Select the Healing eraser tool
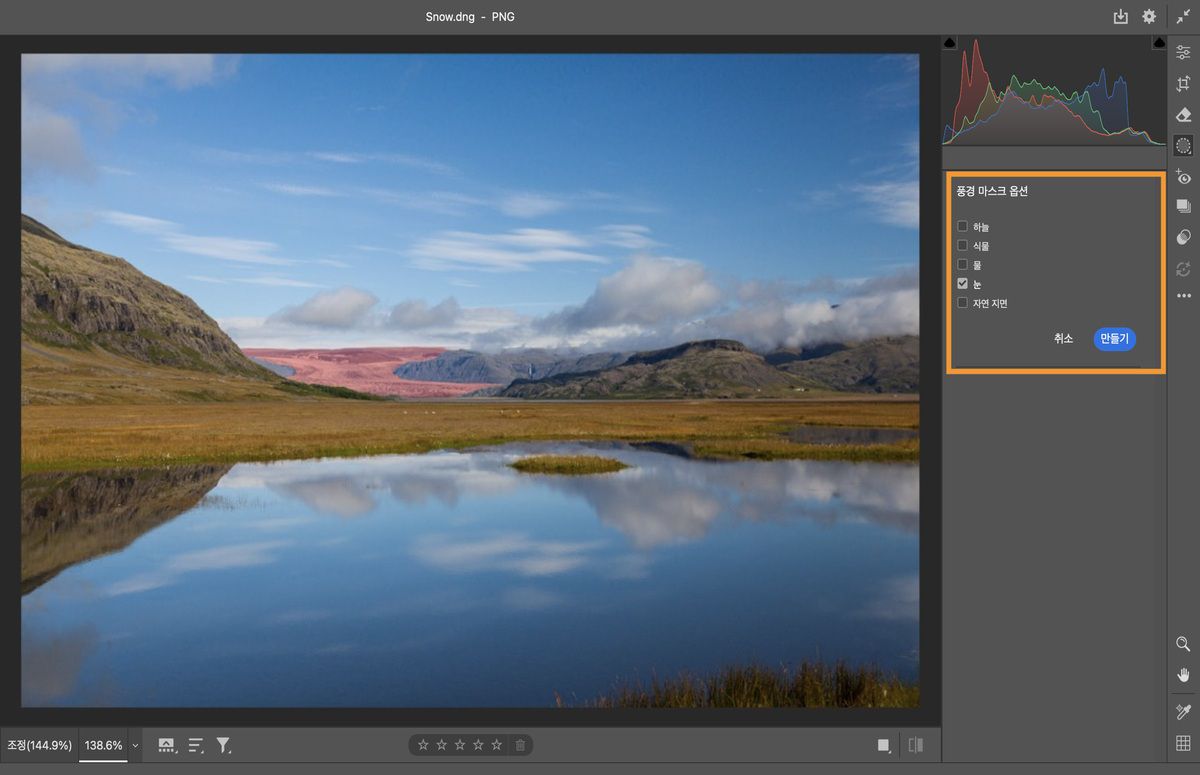The width and height of the screenshot is (1200, 775). 1183,115
